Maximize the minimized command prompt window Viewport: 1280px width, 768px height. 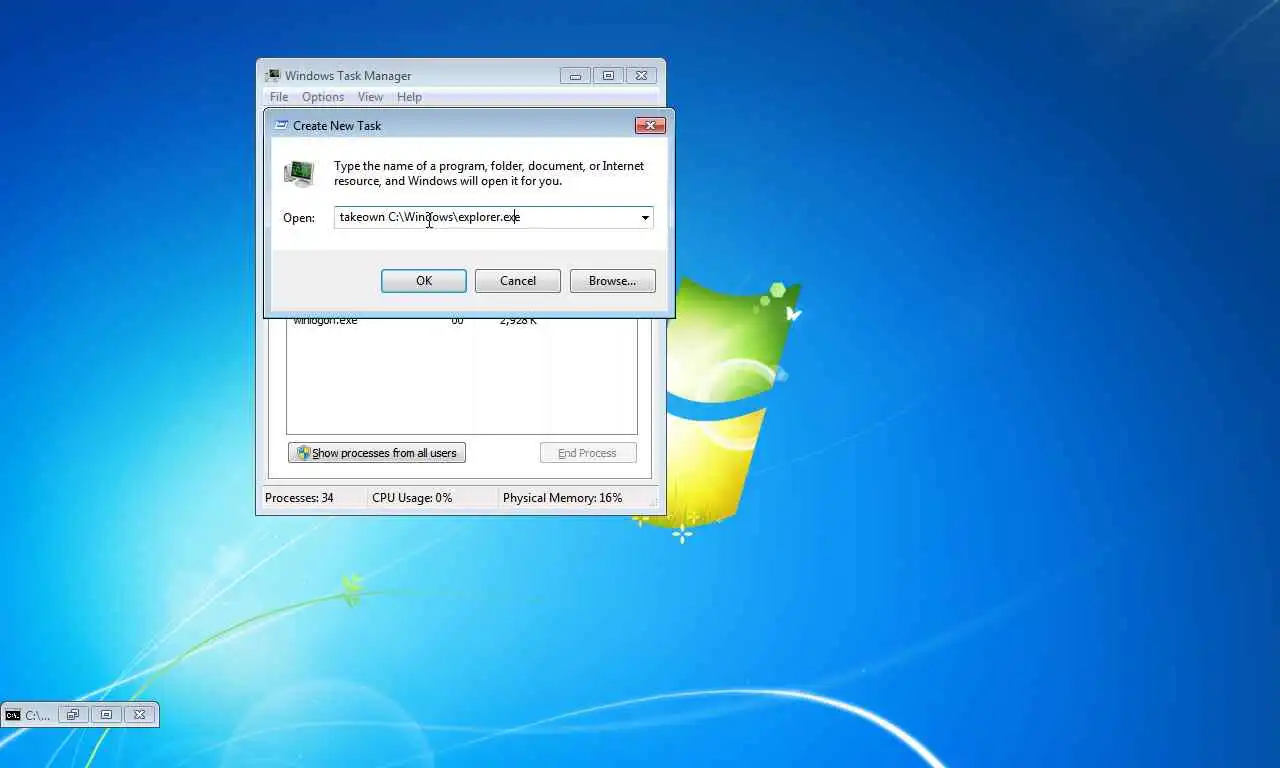coord(106,715)
